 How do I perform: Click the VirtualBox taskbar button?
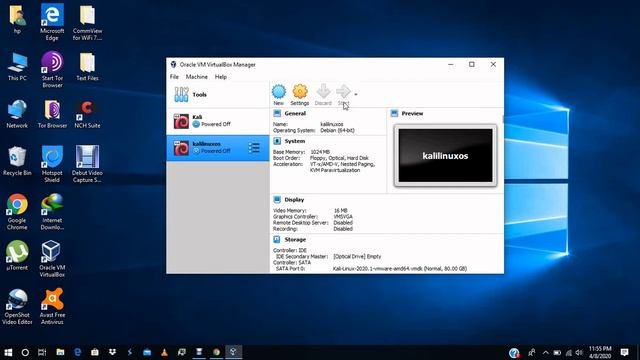[x=233, y=352]
